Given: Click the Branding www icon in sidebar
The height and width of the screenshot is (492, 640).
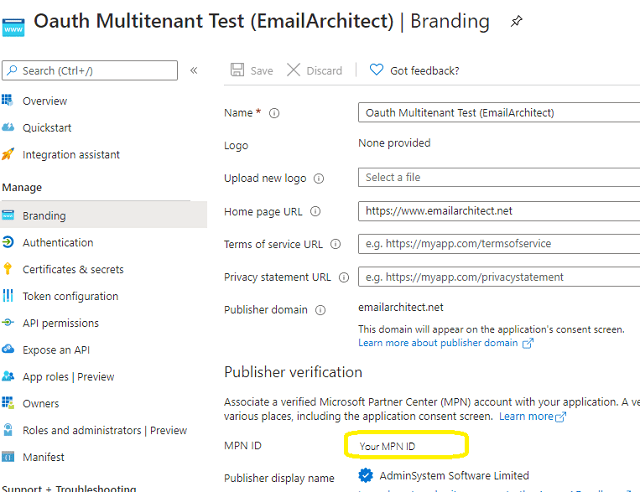Looking at the screenshot, I should pyautogui.click(x=8, y=215).
